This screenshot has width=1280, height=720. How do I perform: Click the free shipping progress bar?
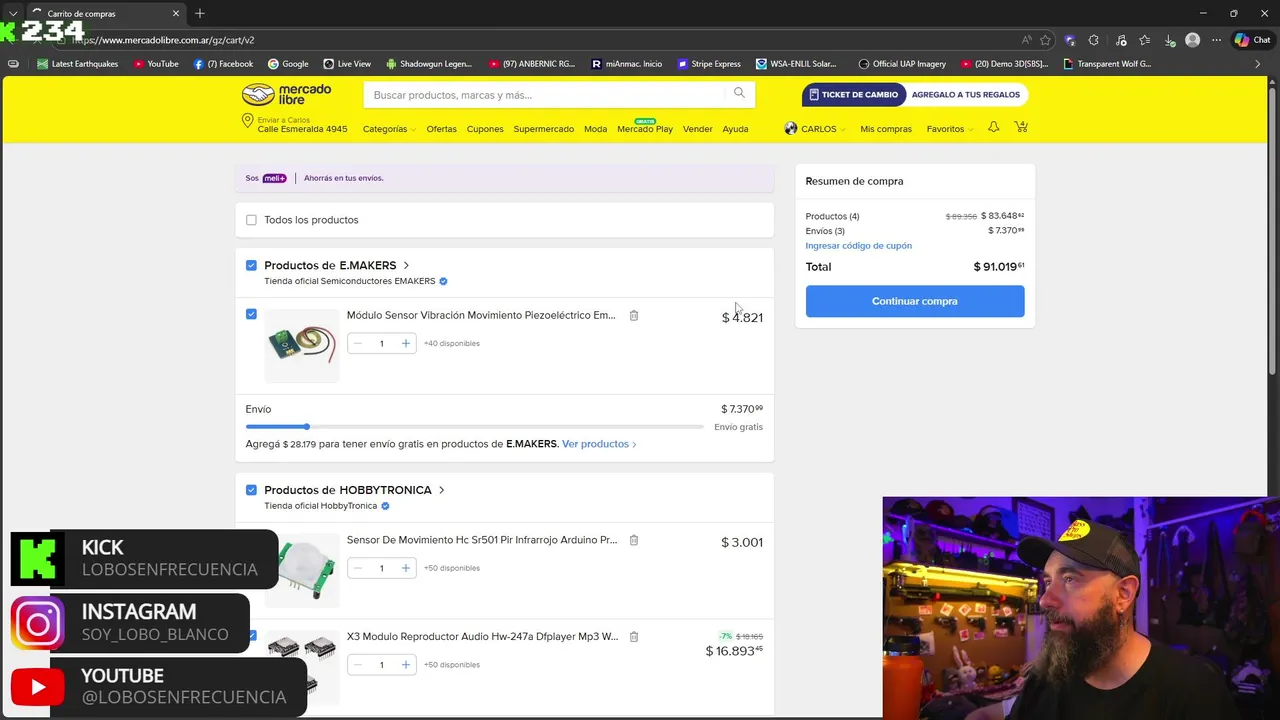(475, 427)
